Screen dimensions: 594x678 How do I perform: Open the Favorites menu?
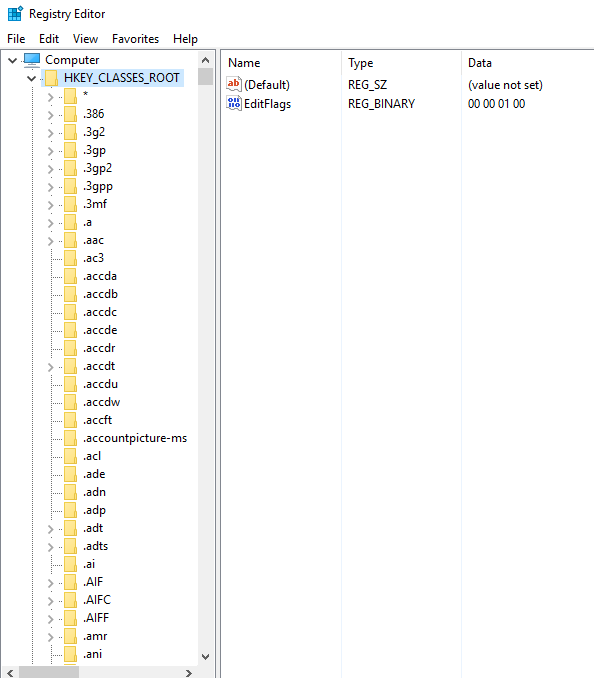pyautogui.click(x=135, y=39)
